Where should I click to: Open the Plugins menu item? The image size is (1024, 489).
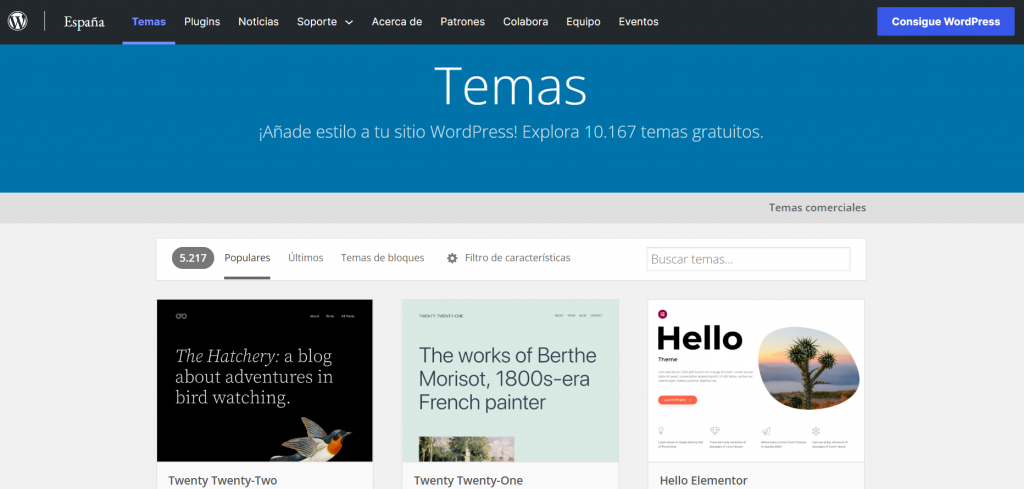click(x=202, y=22)
